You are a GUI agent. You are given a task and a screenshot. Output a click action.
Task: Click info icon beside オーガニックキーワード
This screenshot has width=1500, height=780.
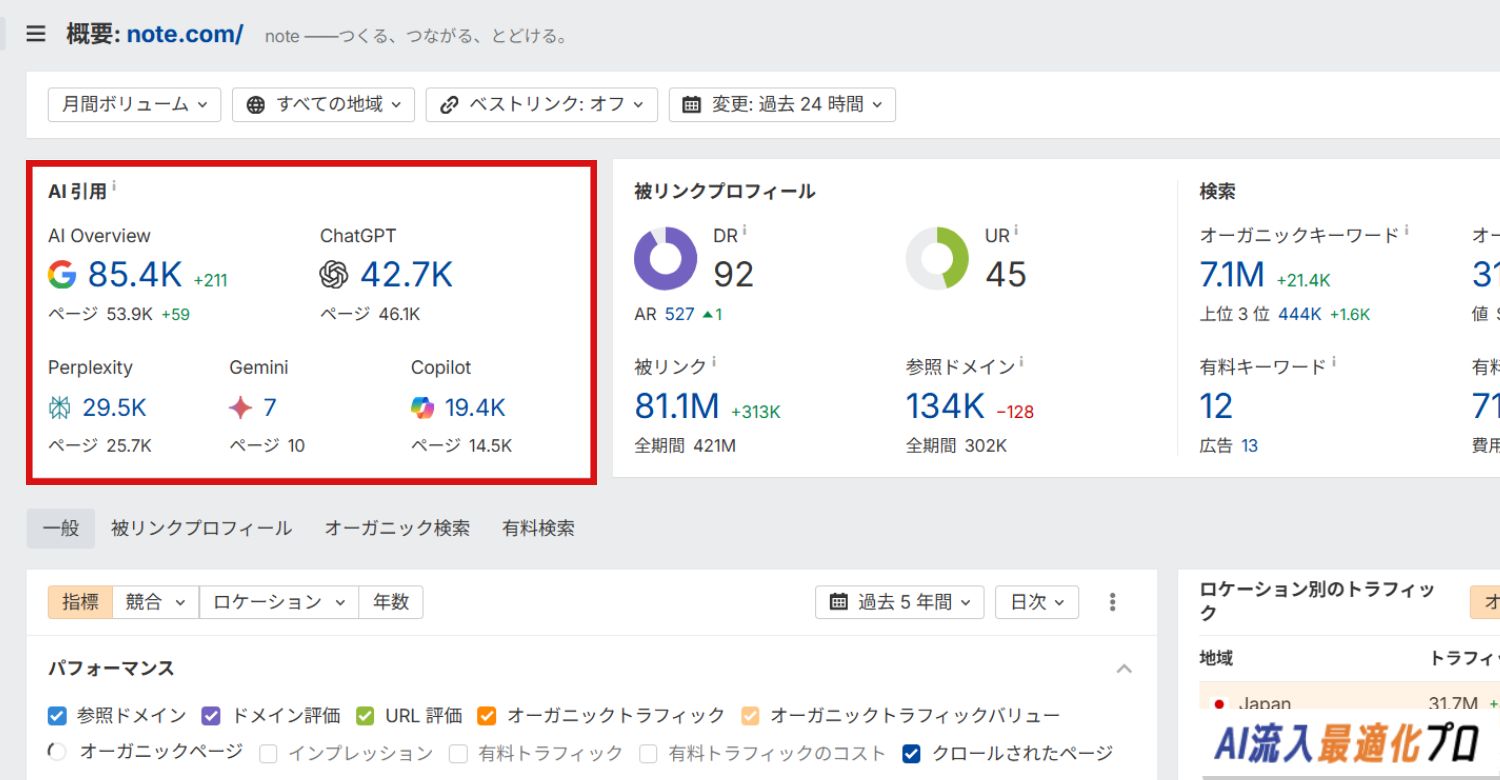(x=1406, y=230)
